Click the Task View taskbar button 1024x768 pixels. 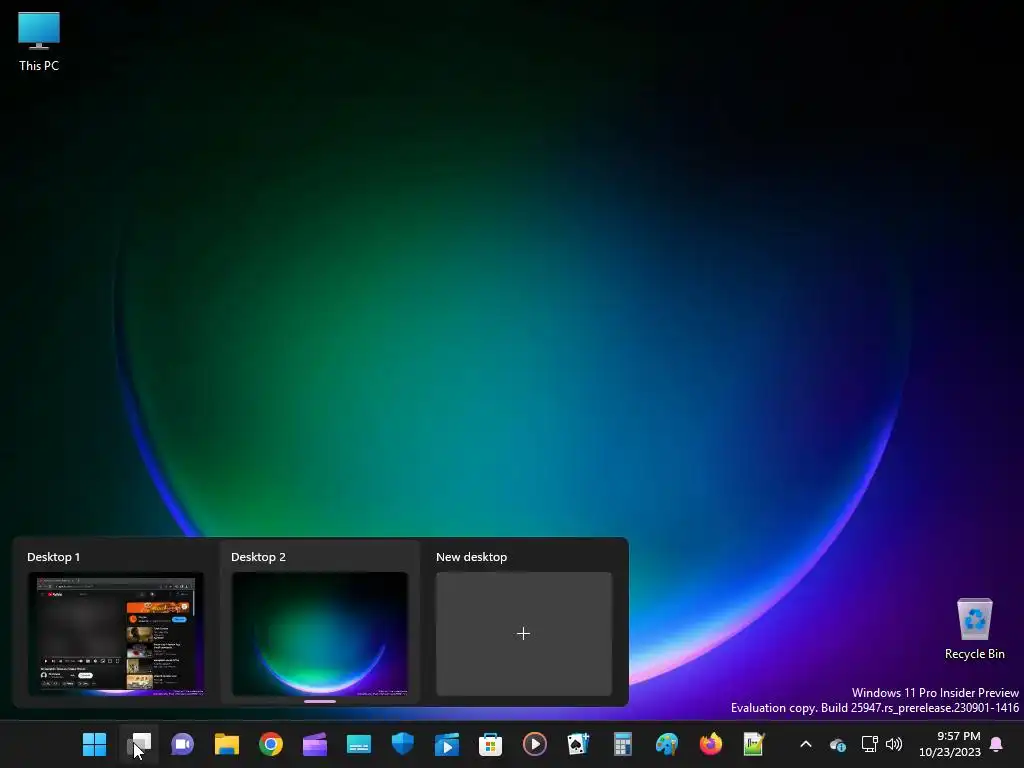tap(139, 744)
